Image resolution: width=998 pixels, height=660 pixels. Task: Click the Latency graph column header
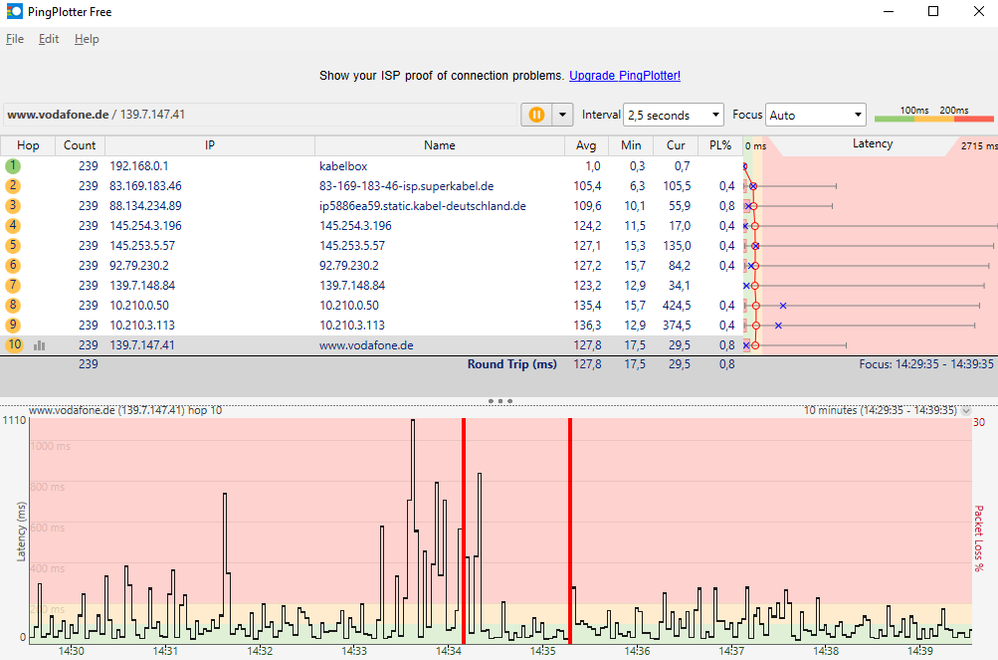point(872,144)
